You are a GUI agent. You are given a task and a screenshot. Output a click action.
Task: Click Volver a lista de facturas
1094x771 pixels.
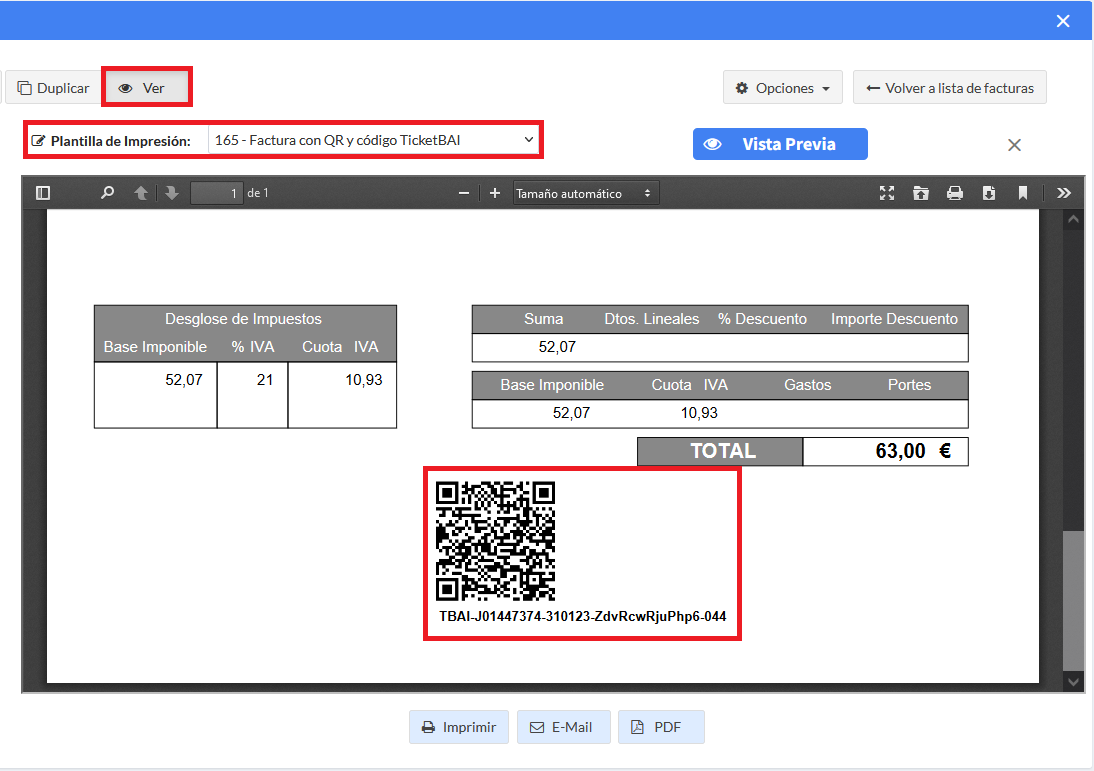[x=950, y=88]
